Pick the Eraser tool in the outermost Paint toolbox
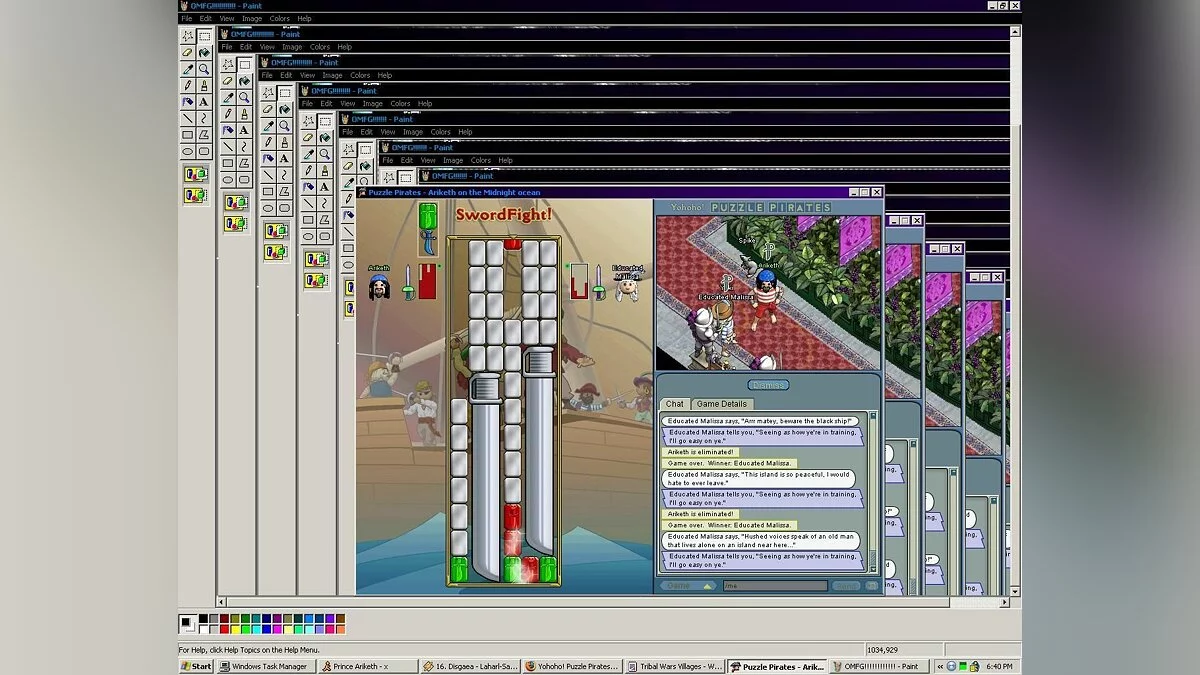This screenshot has width=1200, height=675. [x=187, y=53]
